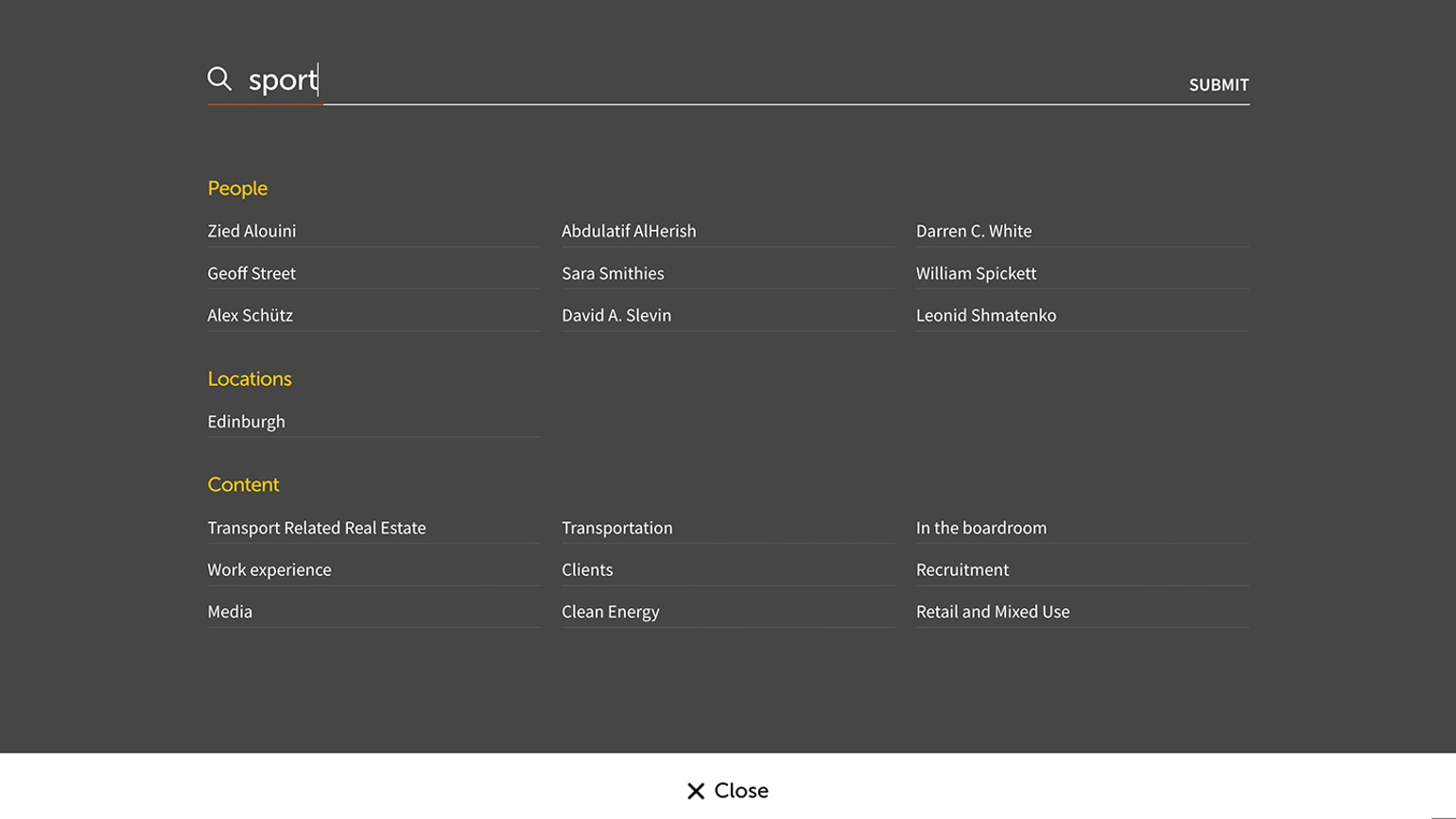Go to Work experience page
This screenshot has width=1456, height=819.
pos(269,569)
